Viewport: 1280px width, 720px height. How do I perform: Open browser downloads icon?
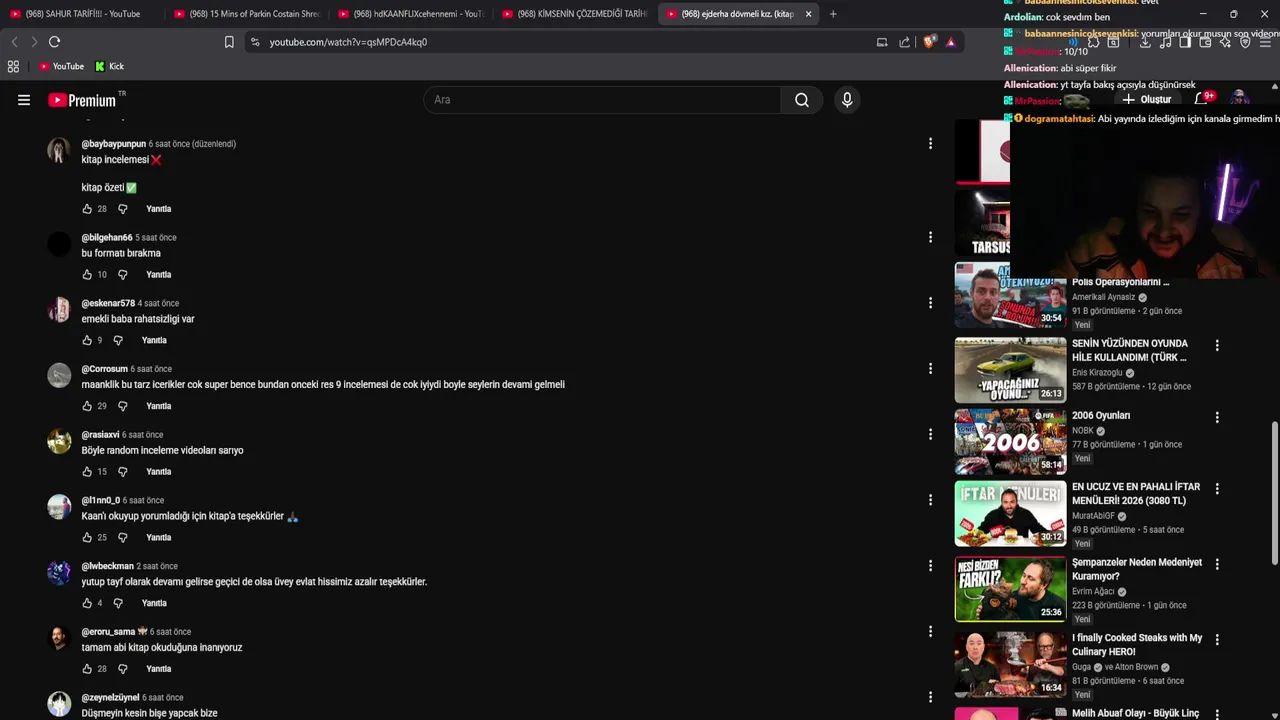[1145, 42]
